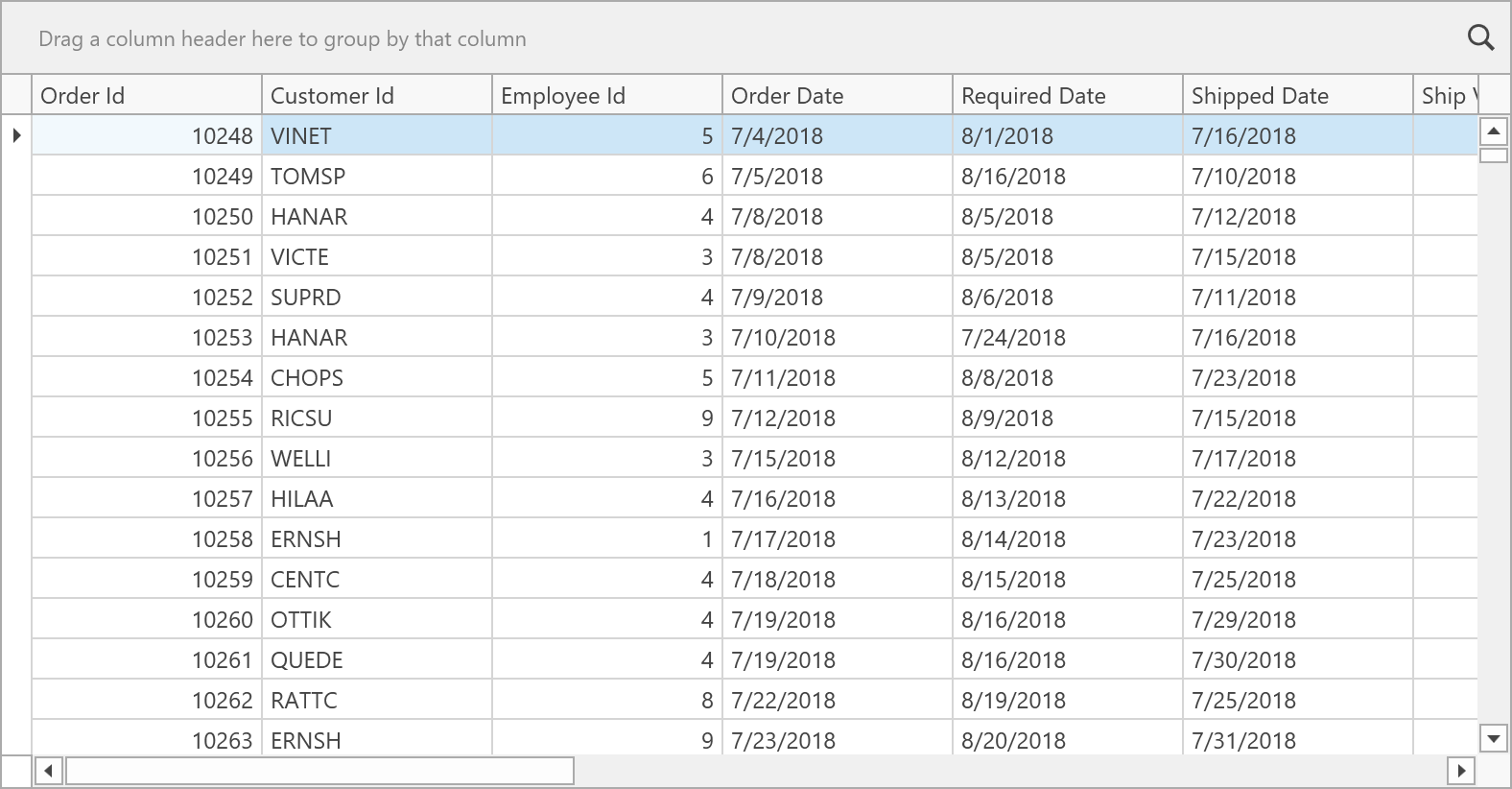Sort by Customer Id column header

point(377,95)
